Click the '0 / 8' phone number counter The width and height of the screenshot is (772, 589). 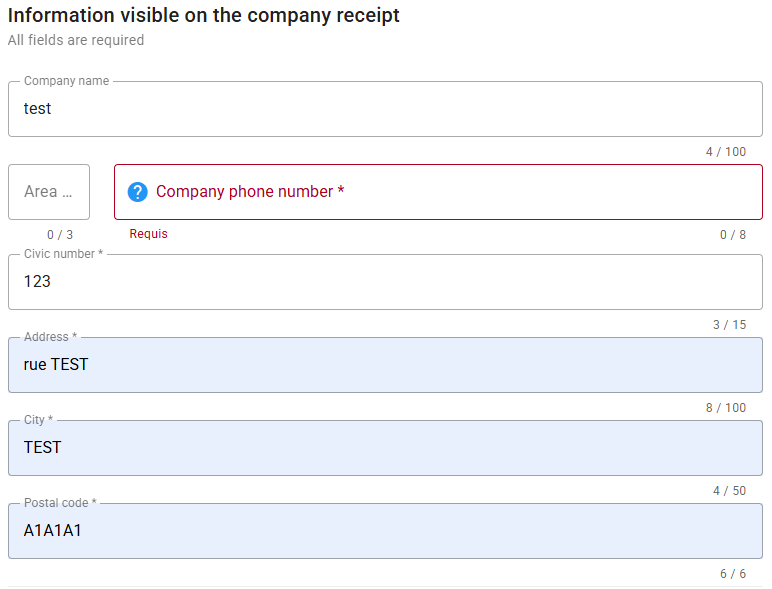click(x=732, y=235)
